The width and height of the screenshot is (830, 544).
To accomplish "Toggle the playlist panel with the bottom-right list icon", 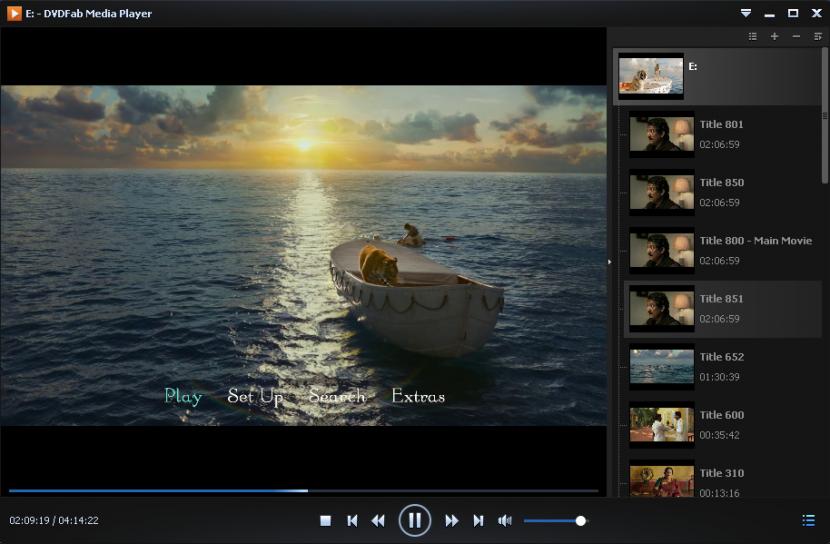I will point(808,520).
